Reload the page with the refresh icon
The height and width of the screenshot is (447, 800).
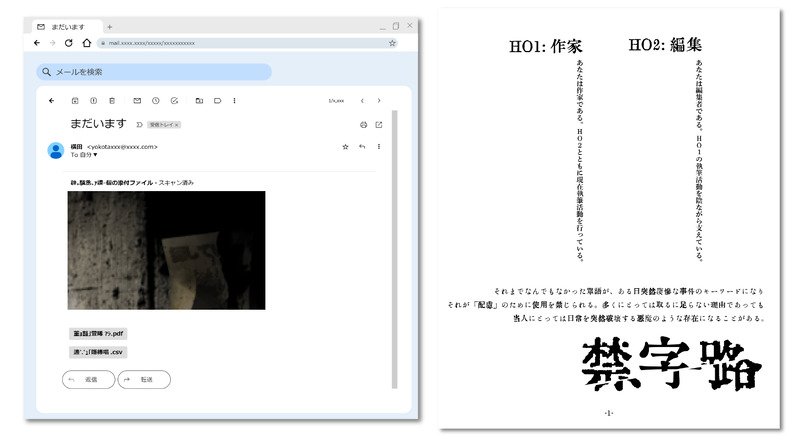point(69,43)
